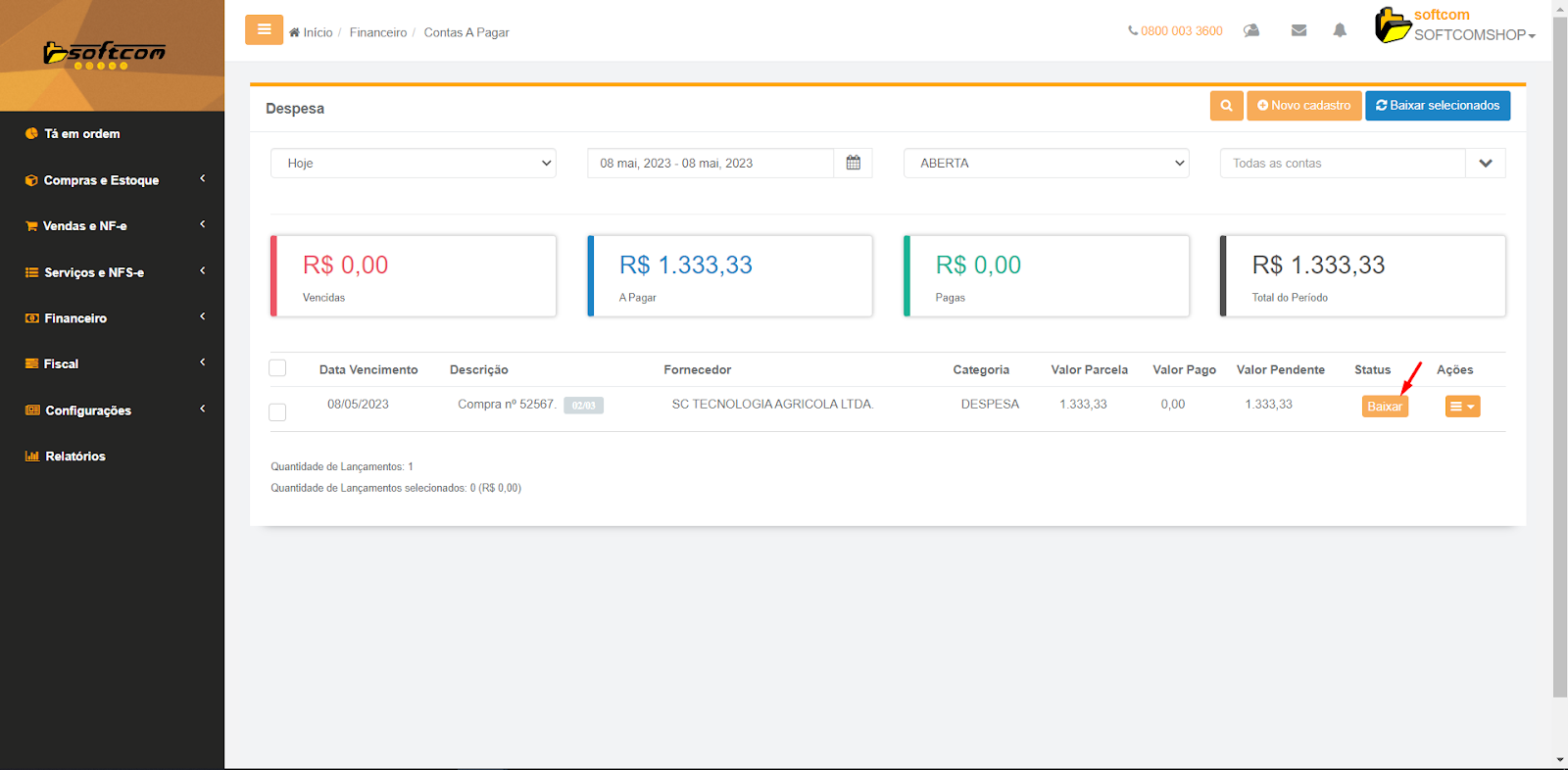Open the Financeiro sidebar menu
The height and width of the screenshot is (770, 1568).
(x=75, y=318)
